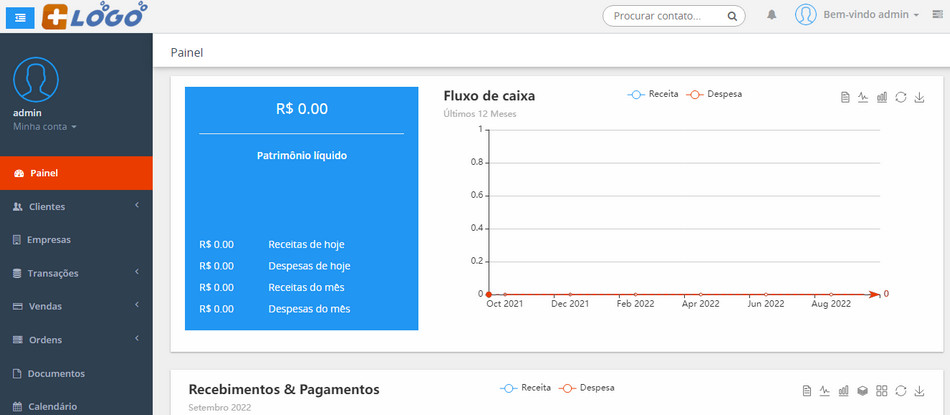950x415 pixels.
Task: Switch Recebimentos & Pagamentos to stacked view
Action: (x=863, y=391)
